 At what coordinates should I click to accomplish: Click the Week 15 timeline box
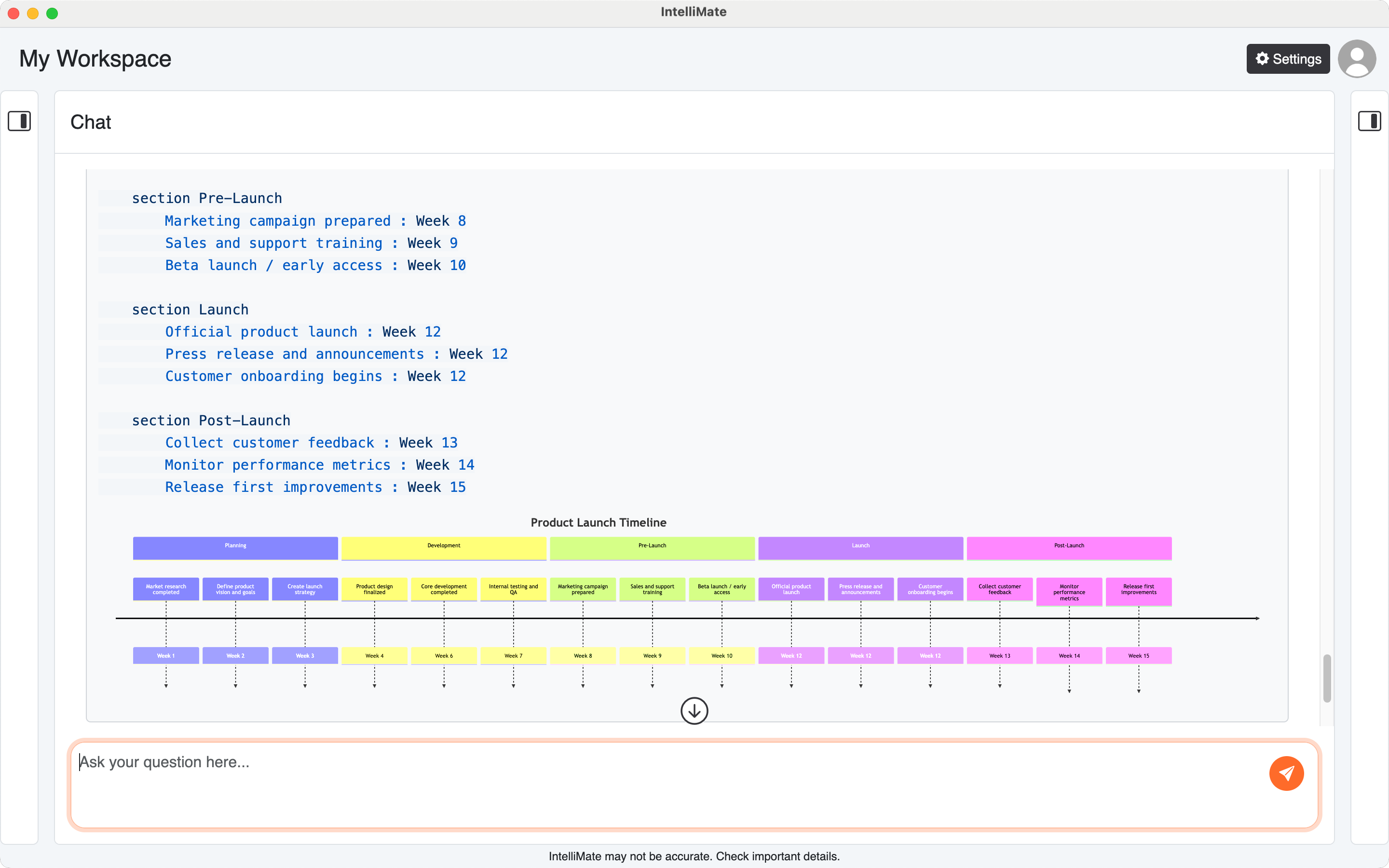coord(1138,656)
